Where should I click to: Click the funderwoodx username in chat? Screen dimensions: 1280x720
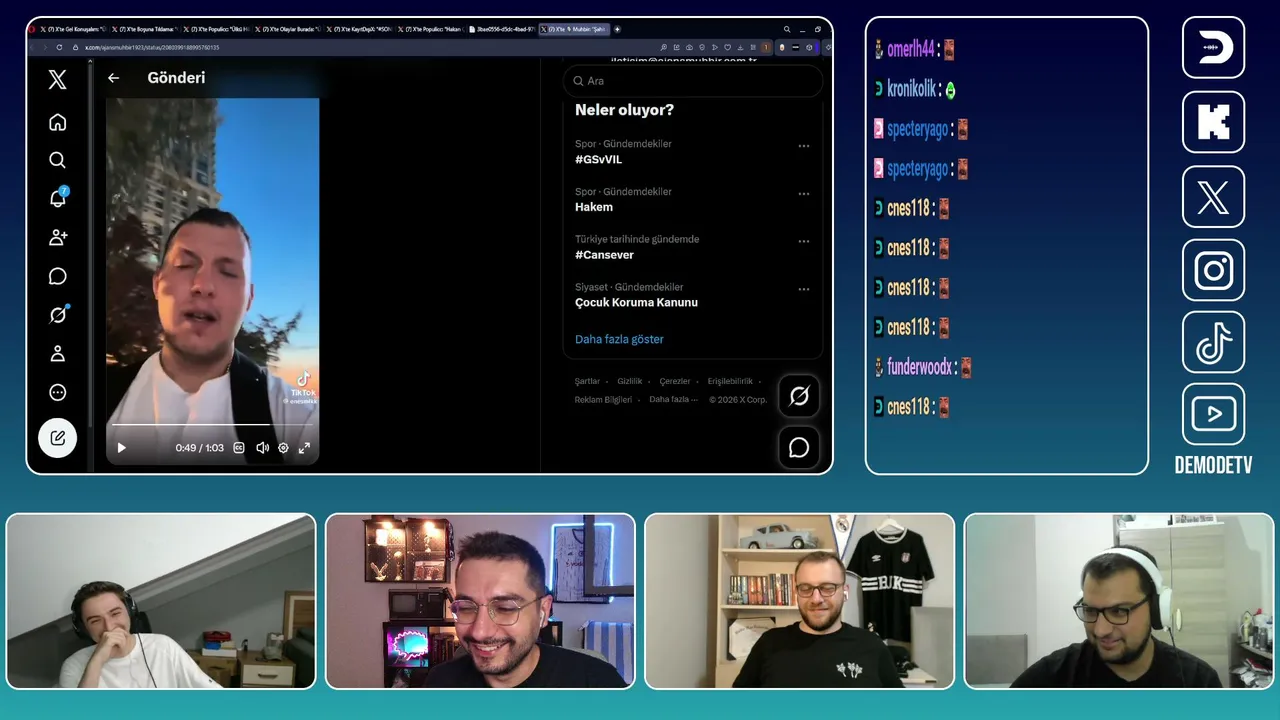pos(919,367)
